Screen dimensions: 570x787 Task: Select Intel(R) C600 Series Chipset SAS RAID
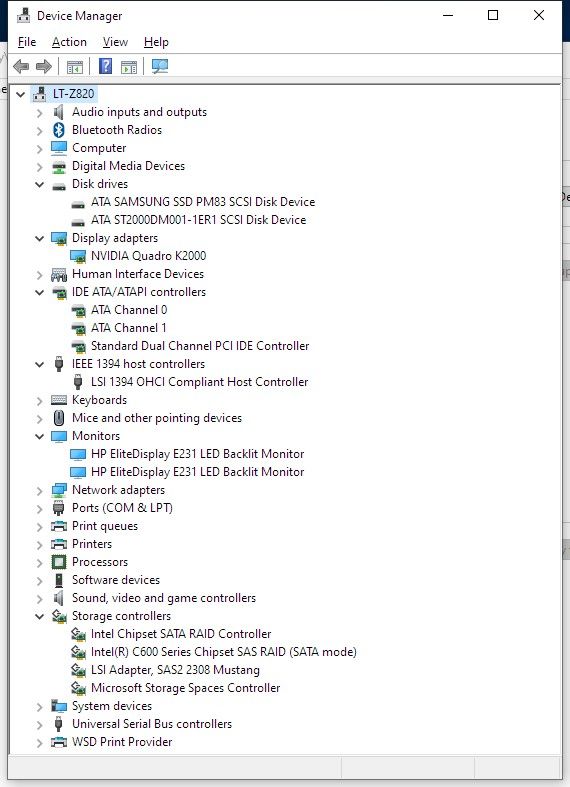coord(224,652)
